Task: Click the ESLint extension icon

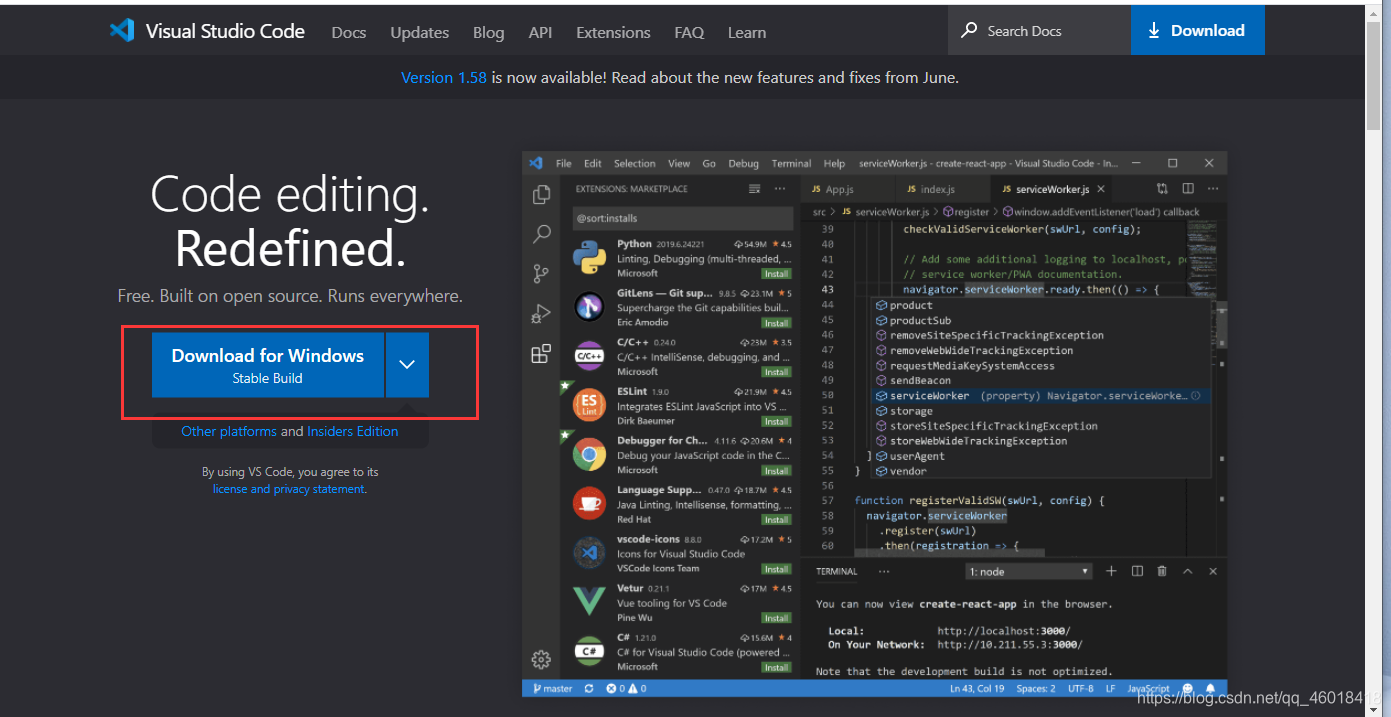Action: [x=589, y=406]
